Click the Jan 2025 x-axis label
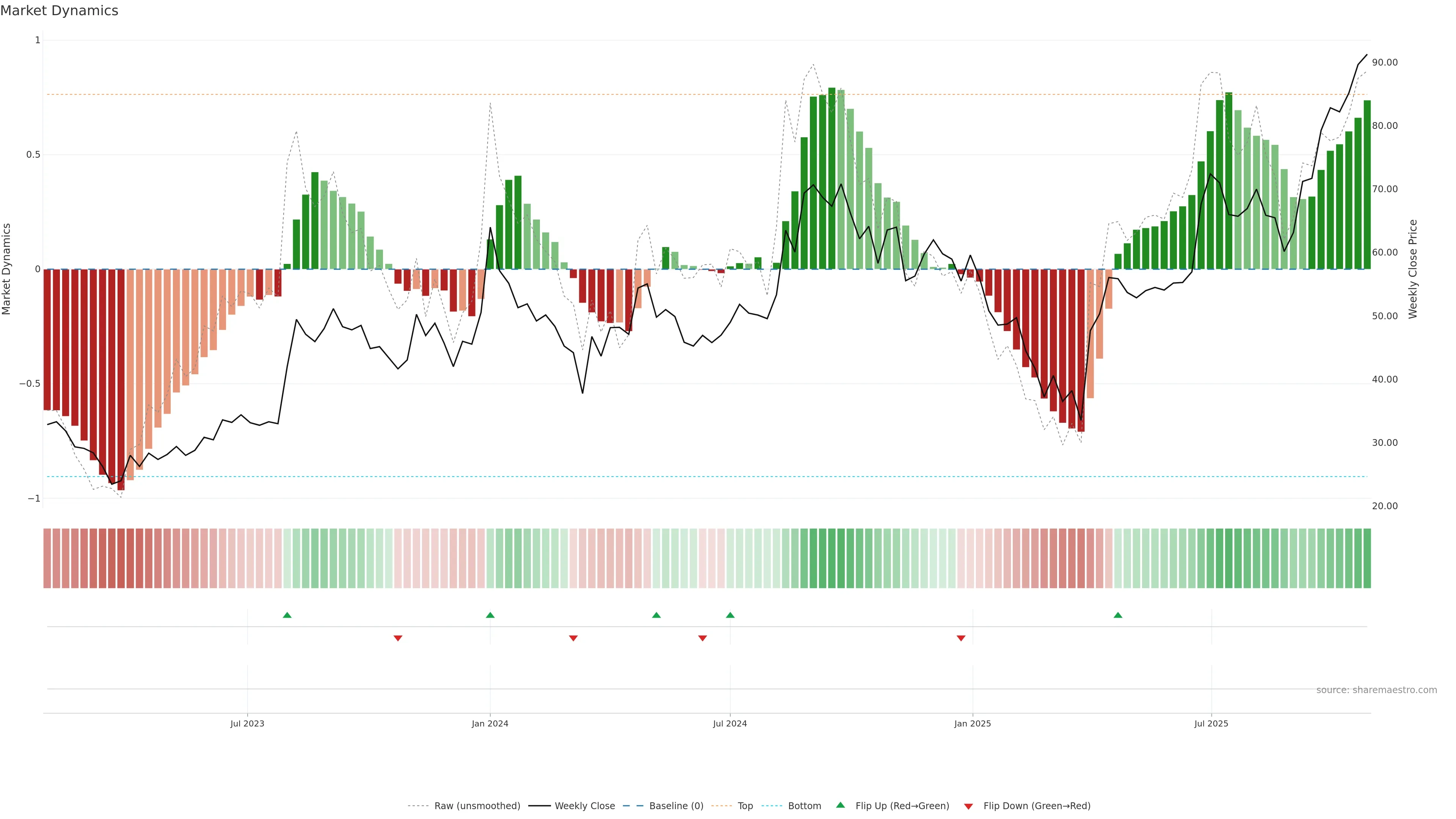This screenshot has width=1456, height=819. 972,723
